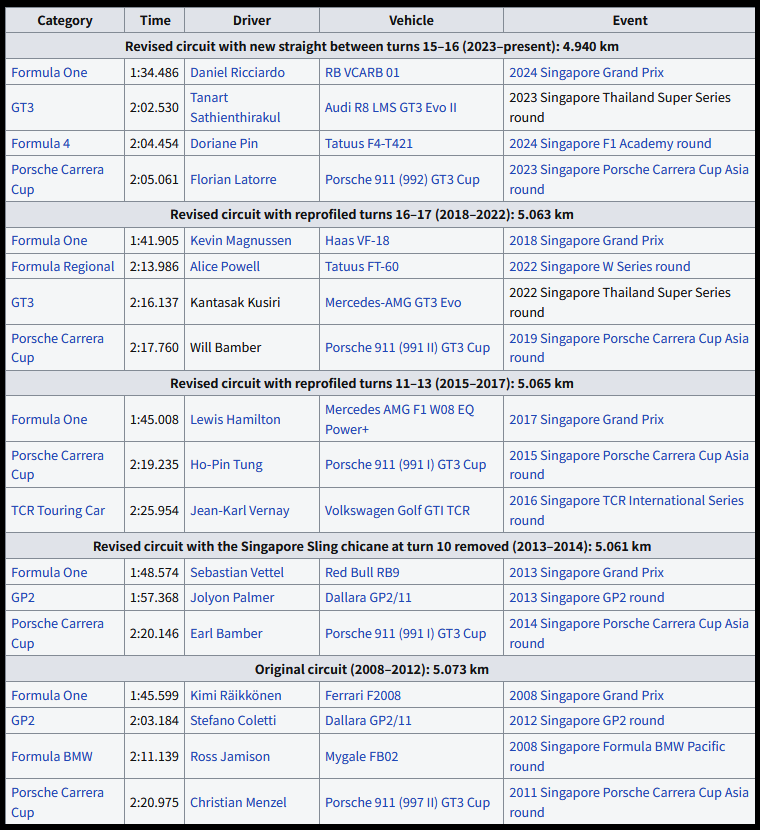Screen dimensions: 760x830
Task: Click the Time column header
Action: click(x=155, y=21)
